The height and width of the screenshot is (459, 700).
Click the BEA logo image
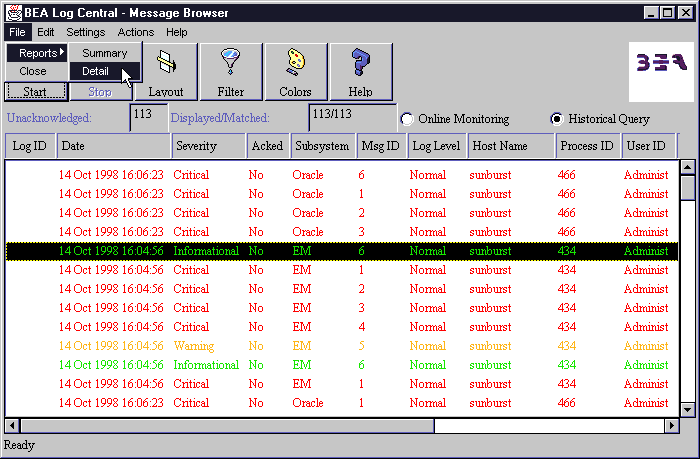661,71
